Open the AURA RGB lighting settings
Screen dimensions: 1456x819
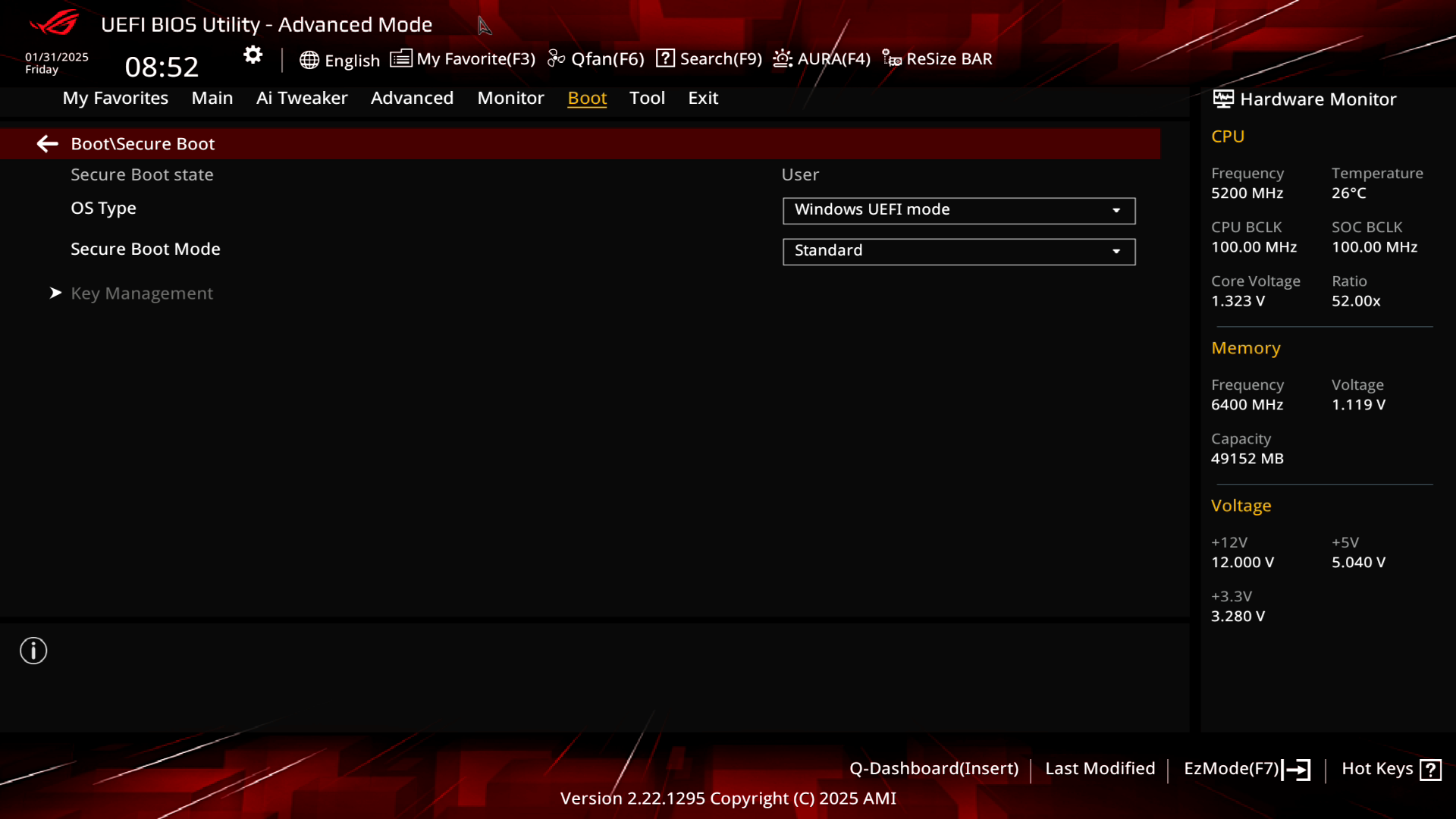pos(821,58)
